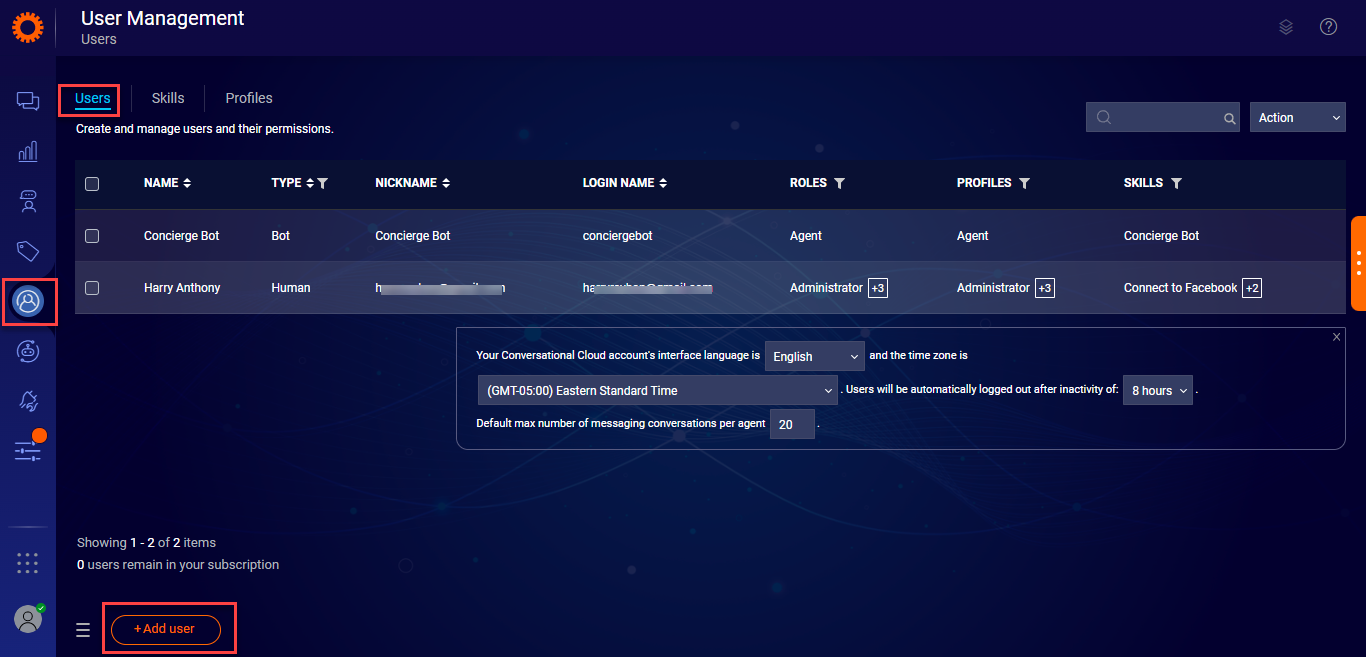Click the layers stack icon in header
This screenshot has width=1366, height=657.
point(1286,27)
